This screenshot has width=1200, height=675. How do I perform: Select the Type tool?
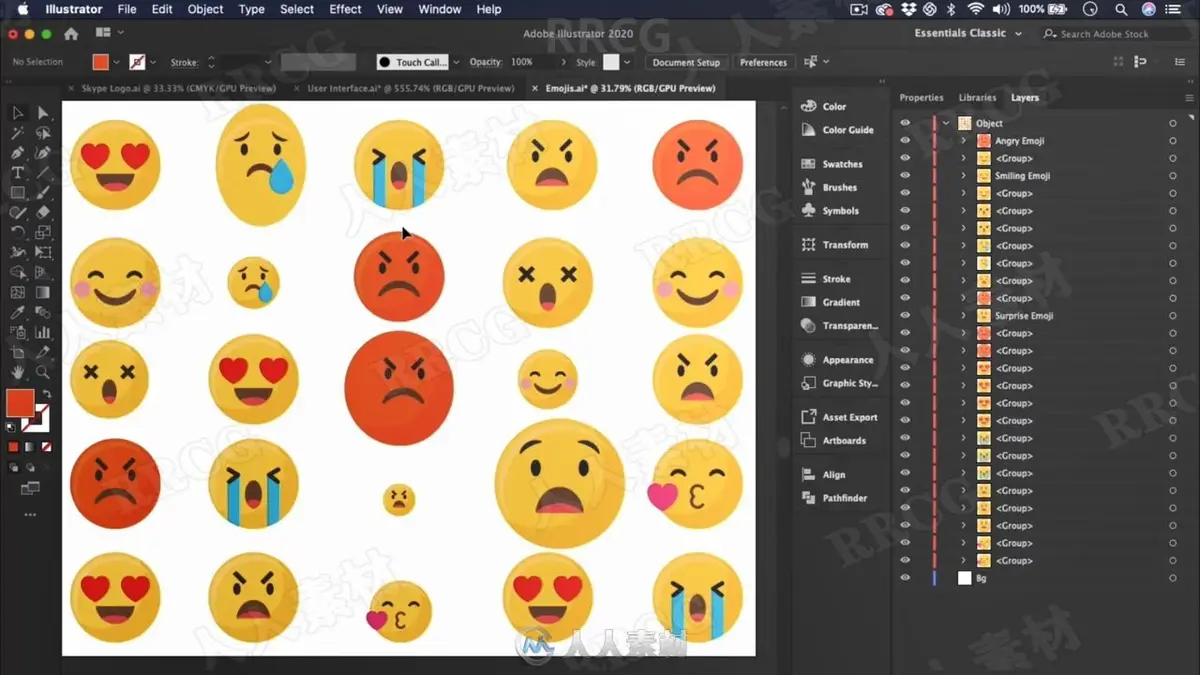click(18, 173)
